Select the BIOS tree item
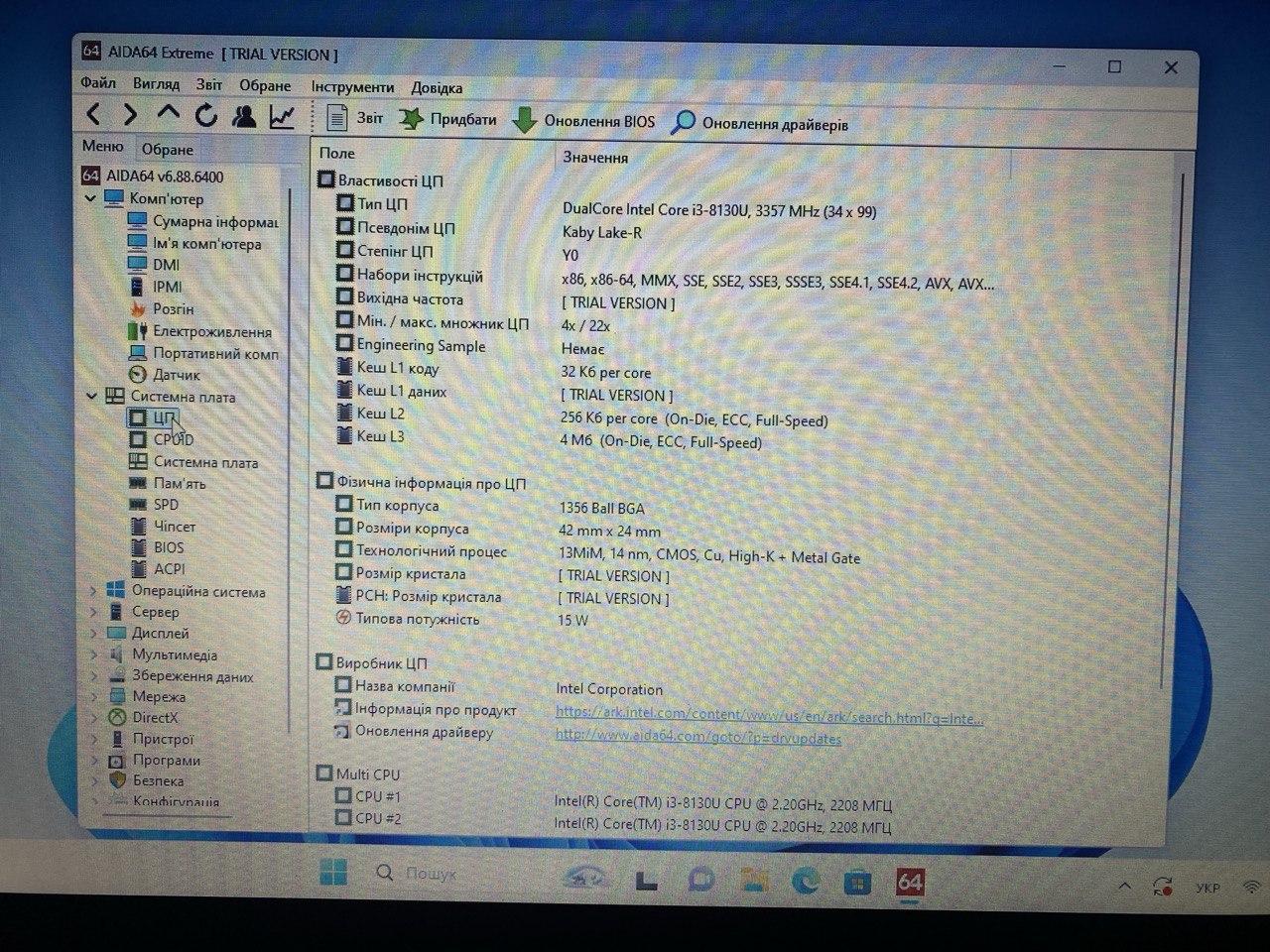This screenshot has width=1270, height=952. (x=156, y=547)
